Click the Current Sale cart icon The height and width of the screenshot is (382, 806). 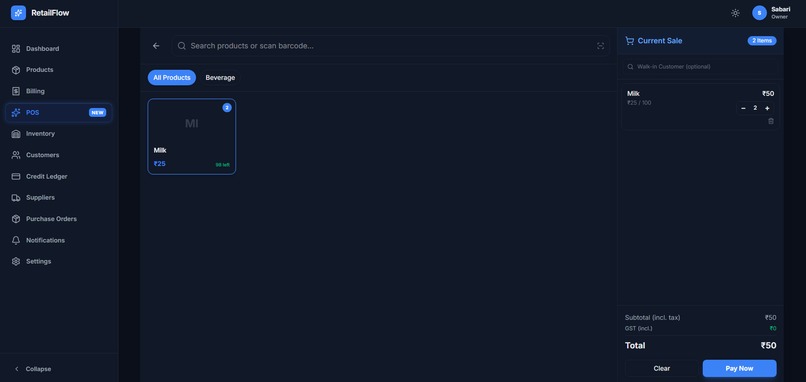coord(629,41)
